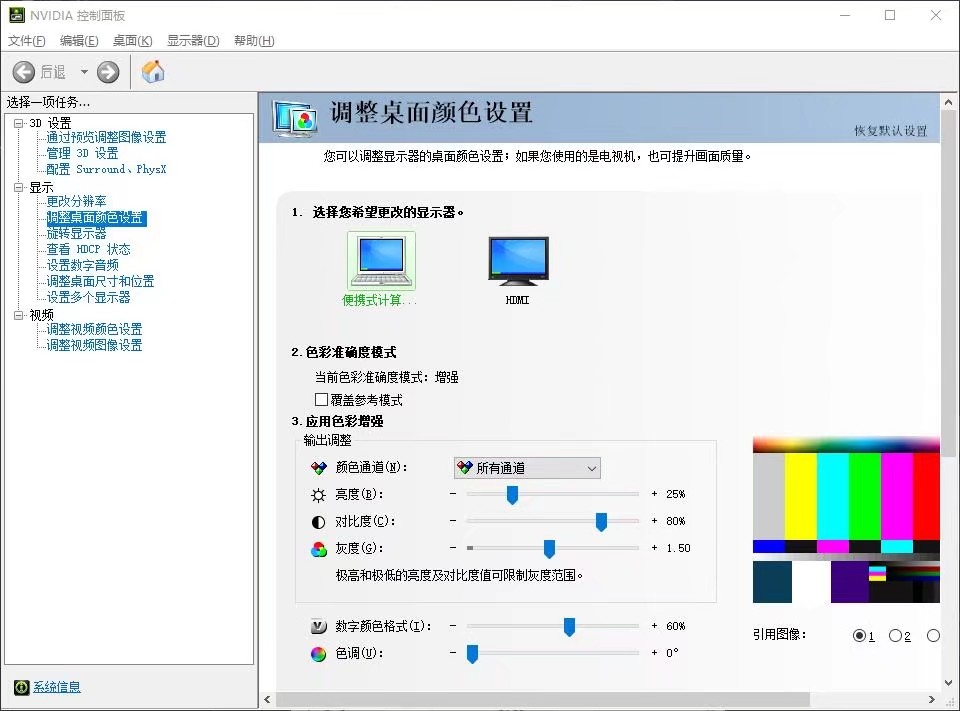Click the 亮度 brightness slider thumb
The image size is (960, 711).
[x=512, y=495]
